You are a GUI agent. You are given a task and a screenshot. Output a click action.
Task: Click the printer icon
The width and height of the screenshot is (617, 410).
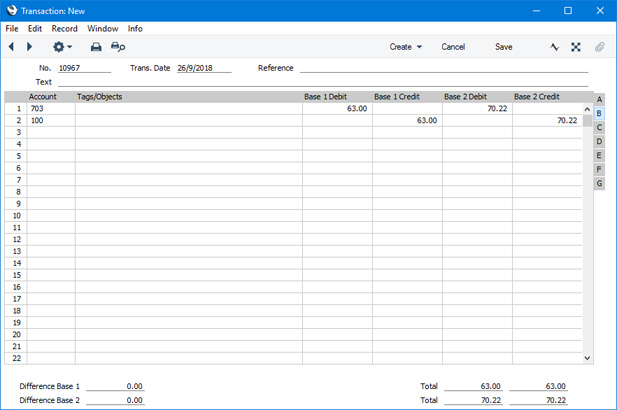96,47
